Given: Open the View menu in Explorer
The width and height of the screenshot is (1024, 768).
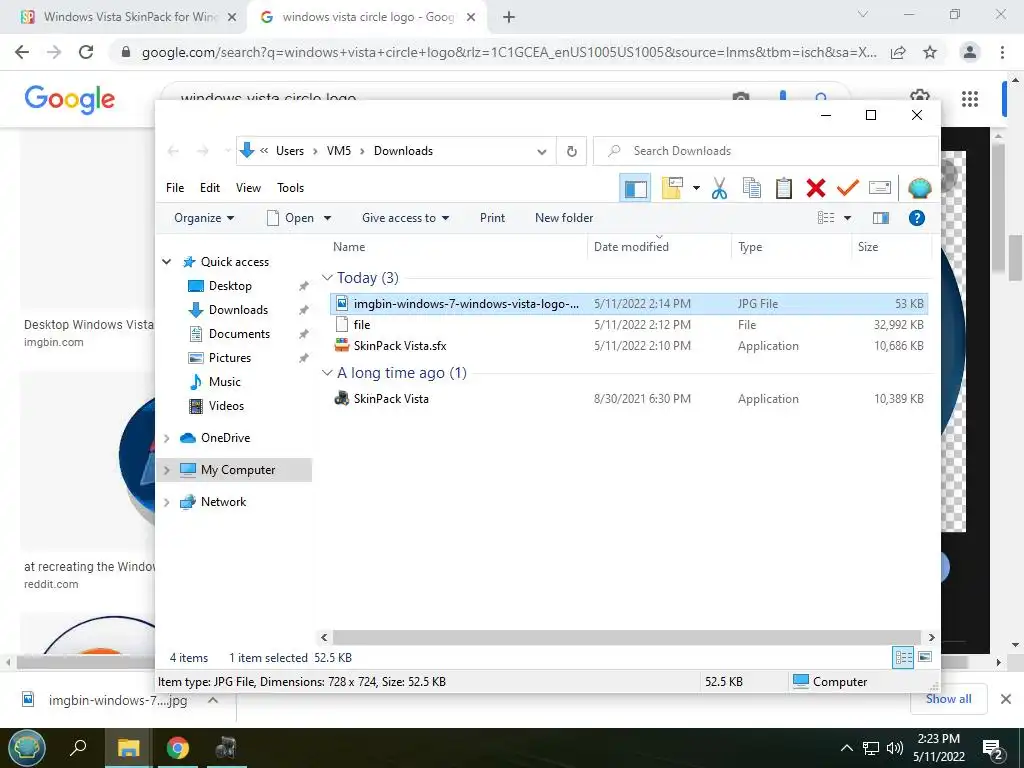Looking at the screenshot, I should [x=248, y=188].
